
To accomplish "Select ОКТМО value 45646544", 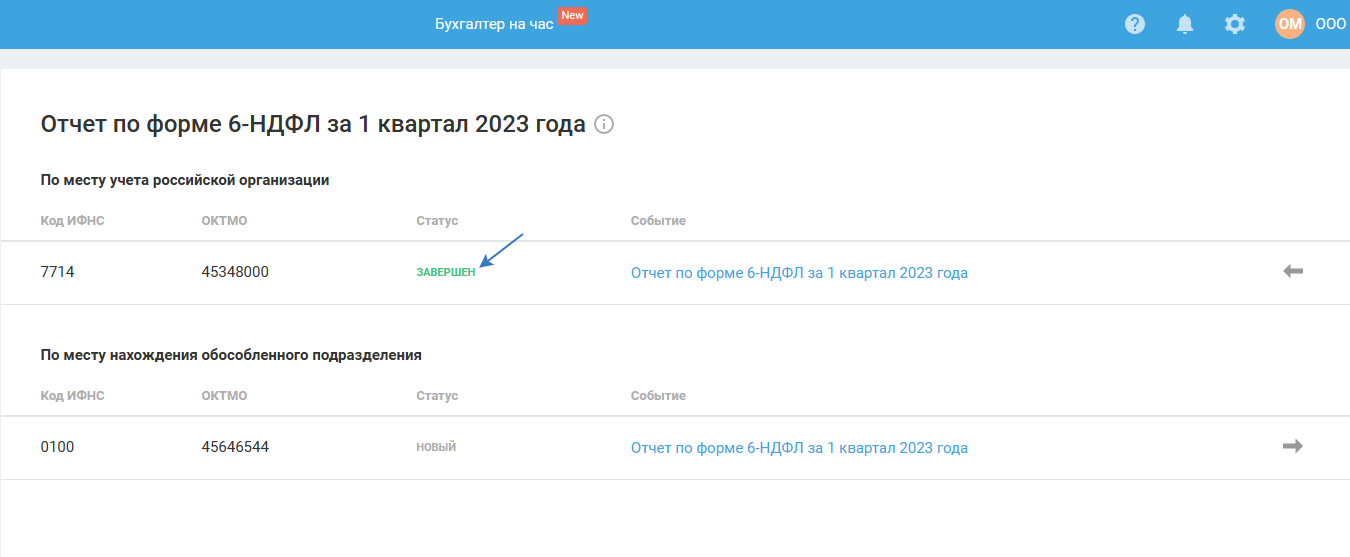I will coord(235,447).
